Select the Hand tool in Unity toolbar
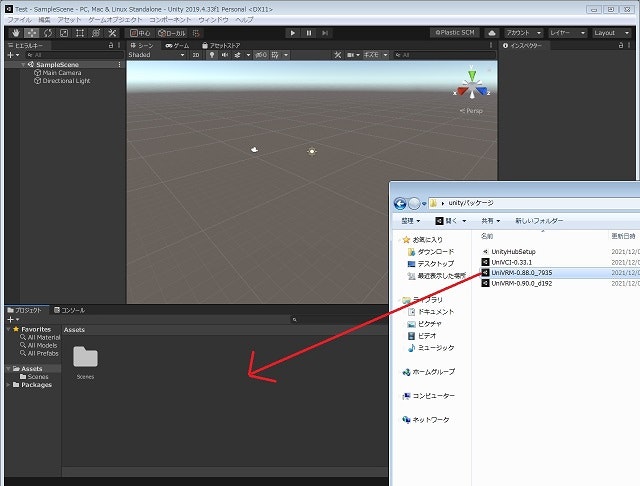 (16, 33)
